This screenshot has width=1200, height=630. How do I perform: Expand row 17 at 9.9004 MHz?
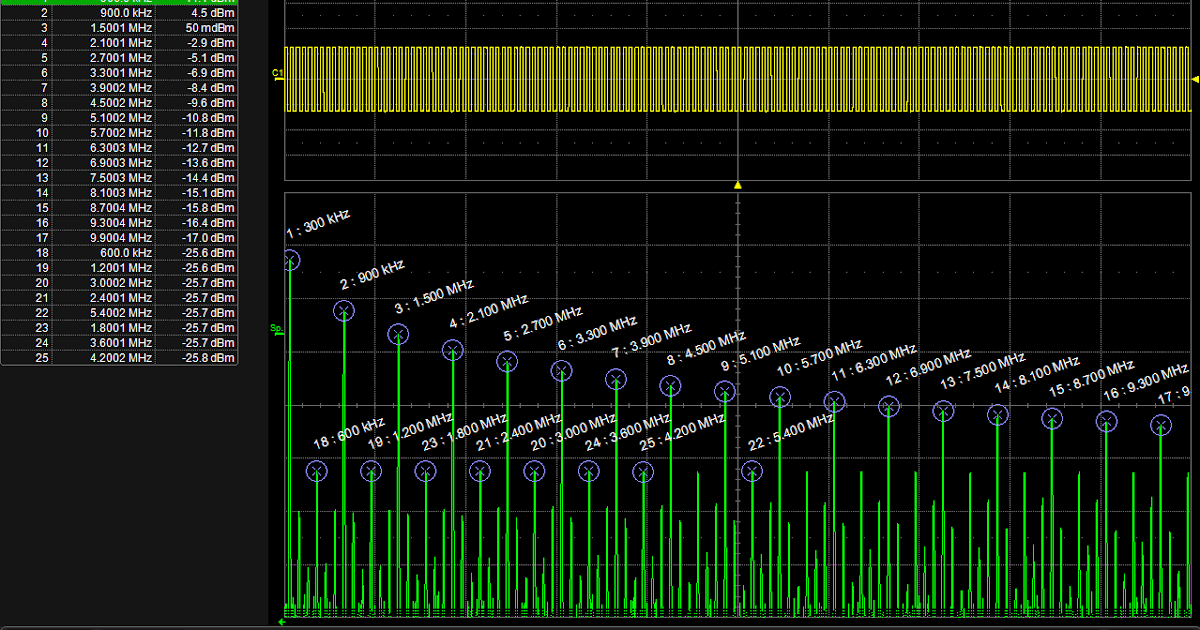click(120, 238)
